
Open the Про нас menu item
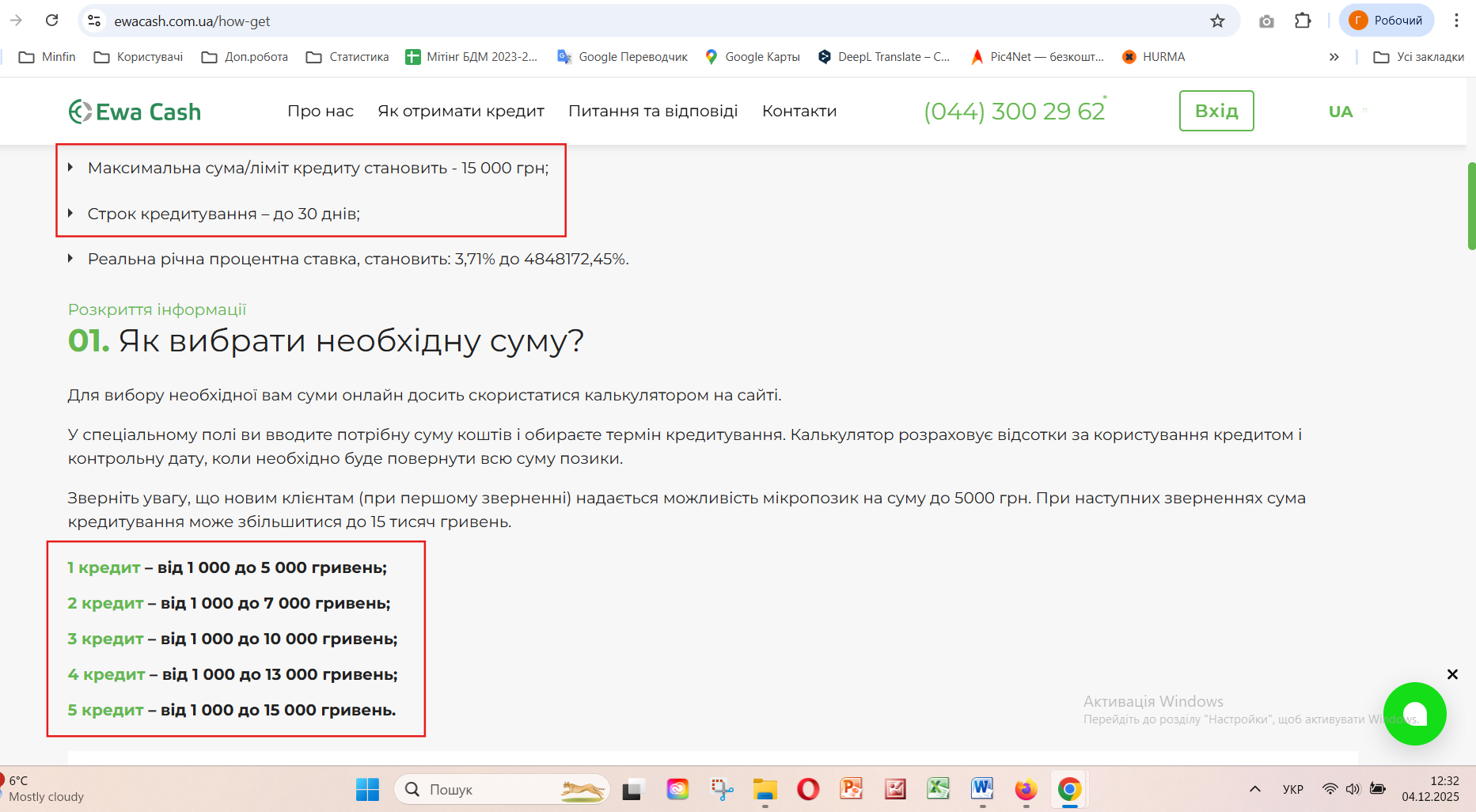click(321, 112)
